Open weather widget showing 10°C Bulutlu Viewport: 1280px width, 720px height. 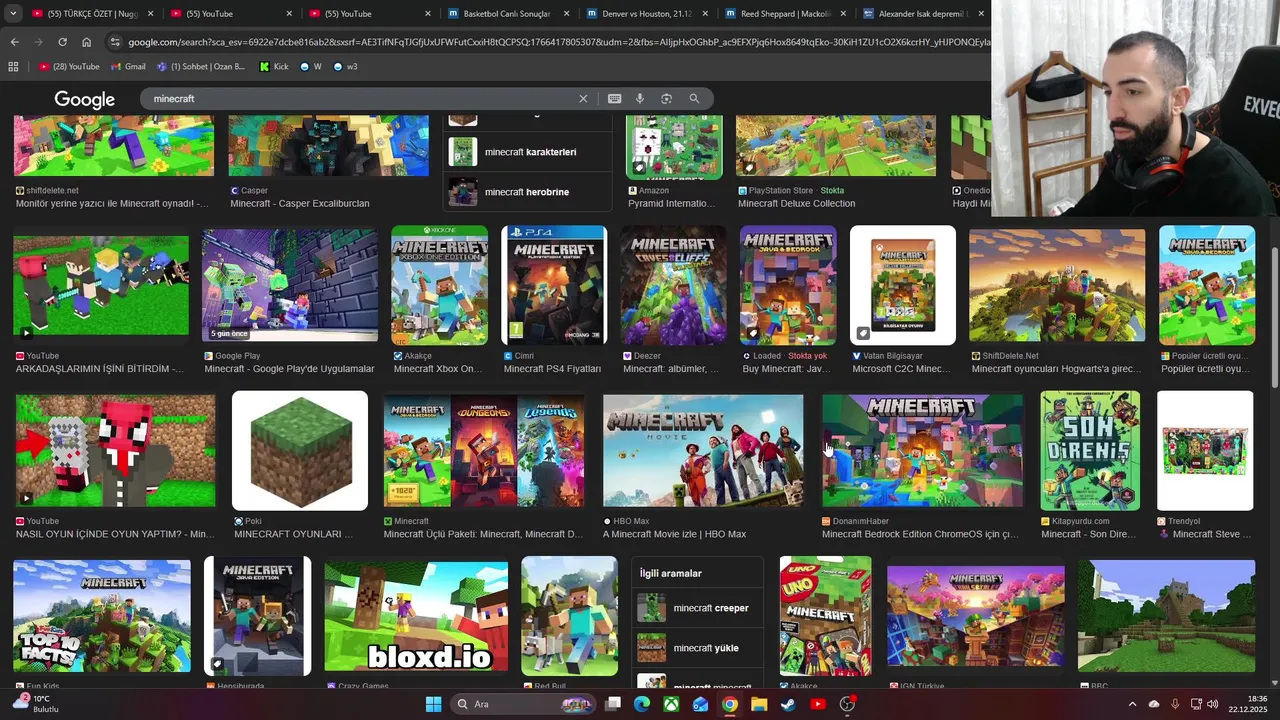[x=36, y=704]
